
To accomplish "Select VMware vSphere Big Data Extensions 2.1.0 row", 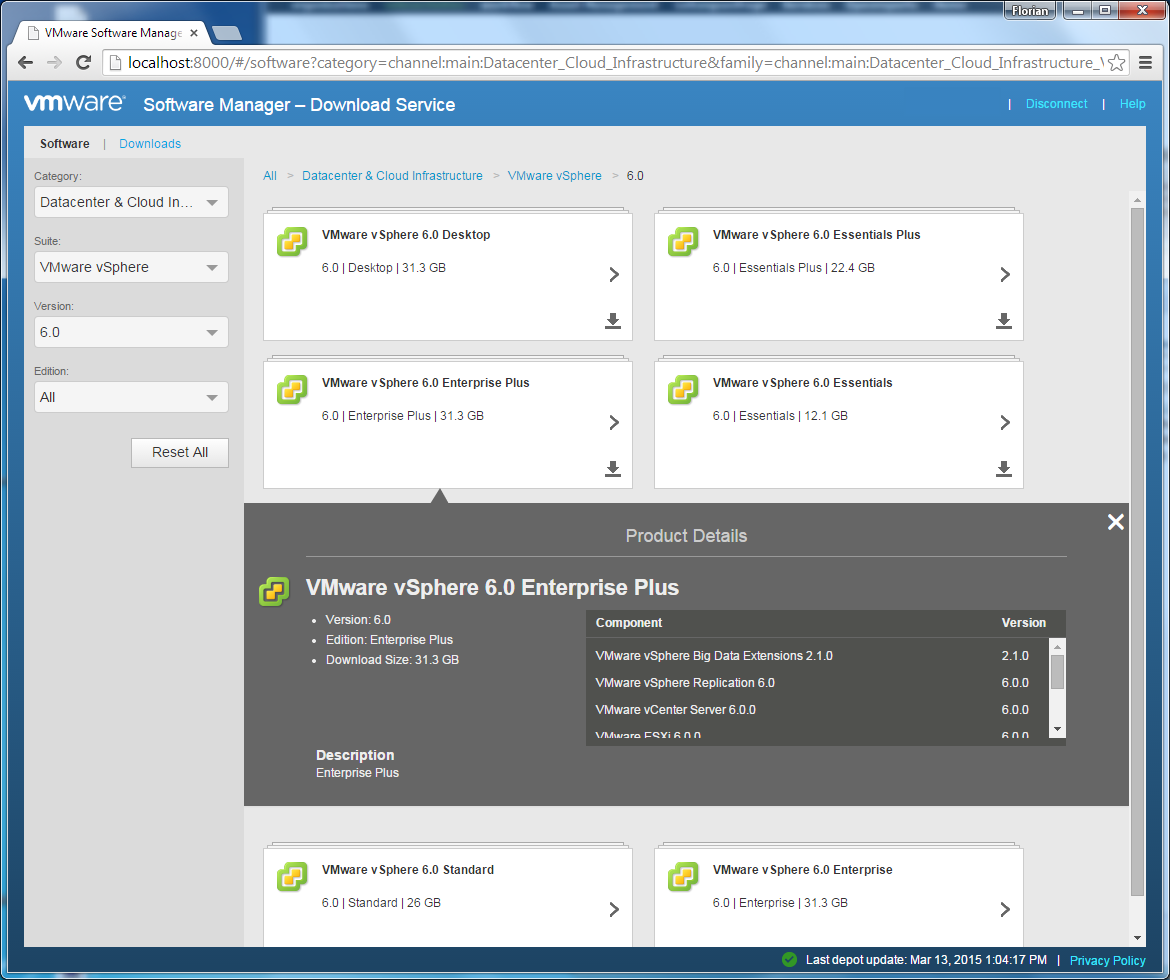I will click(817, 656).
